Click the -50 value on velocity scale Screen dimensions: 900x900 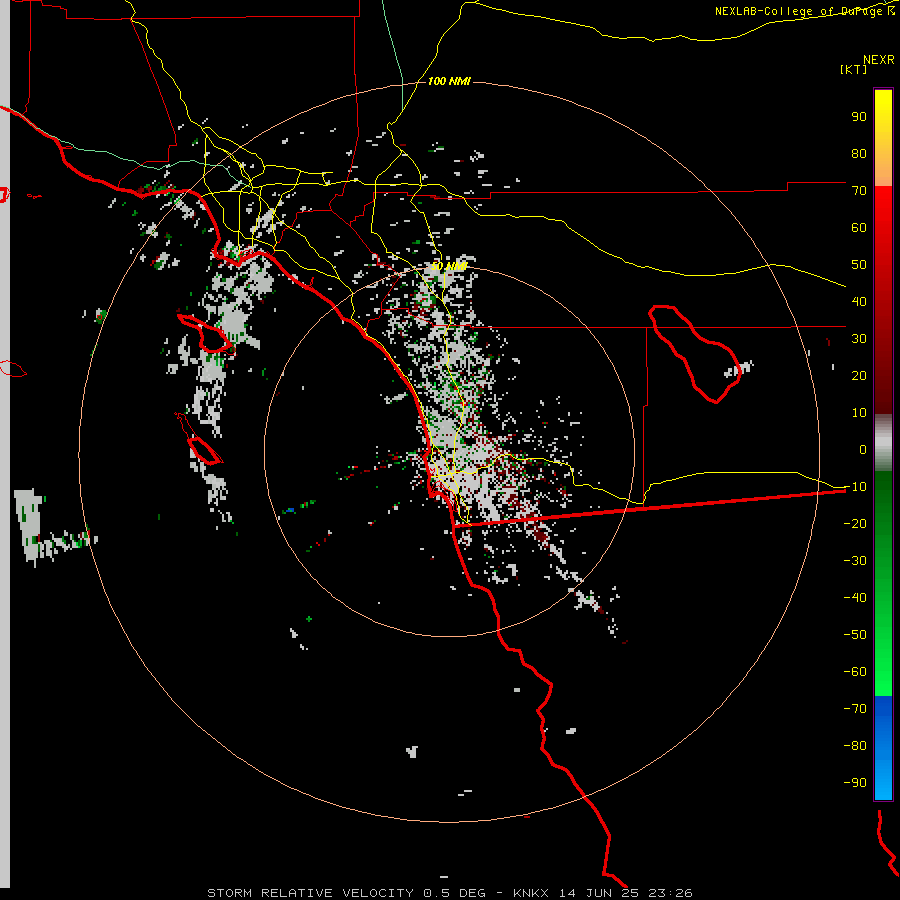855,635
